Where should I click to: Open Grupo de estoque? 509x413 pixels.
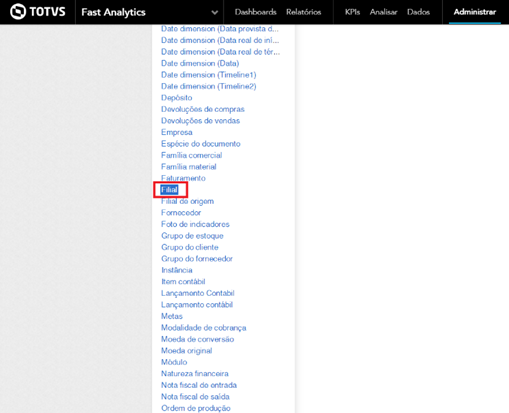coord(192,236)
